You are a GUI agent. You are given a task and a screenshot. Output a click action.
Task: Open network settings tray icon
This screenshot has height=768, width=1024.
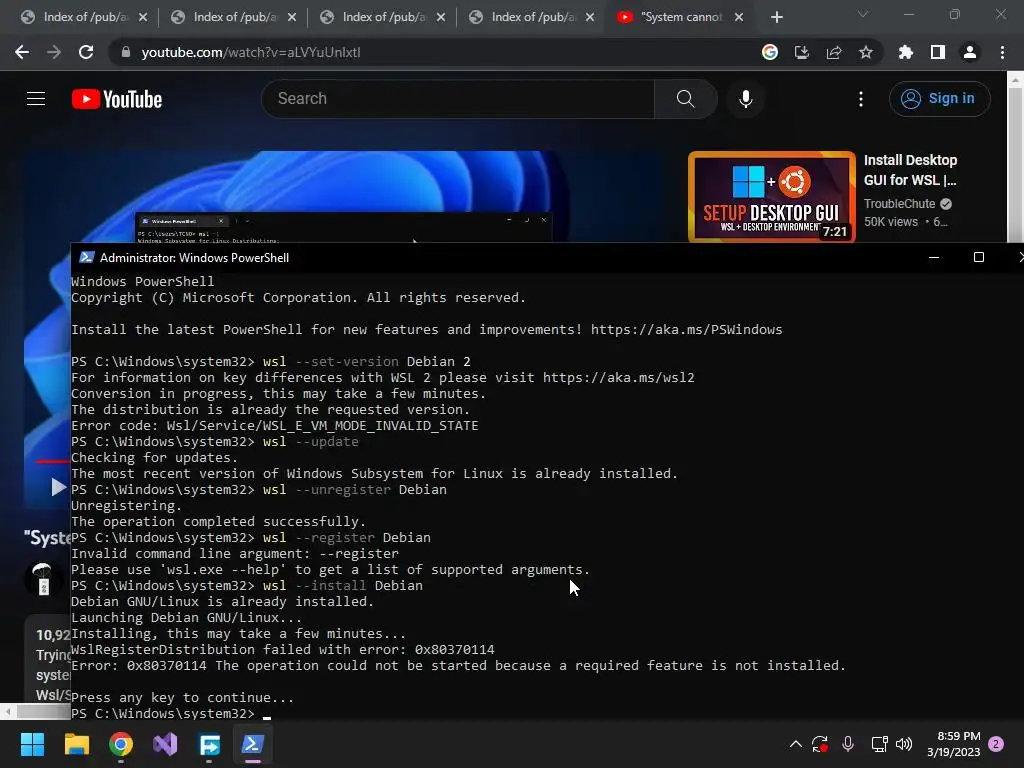[x=879, y=744]
